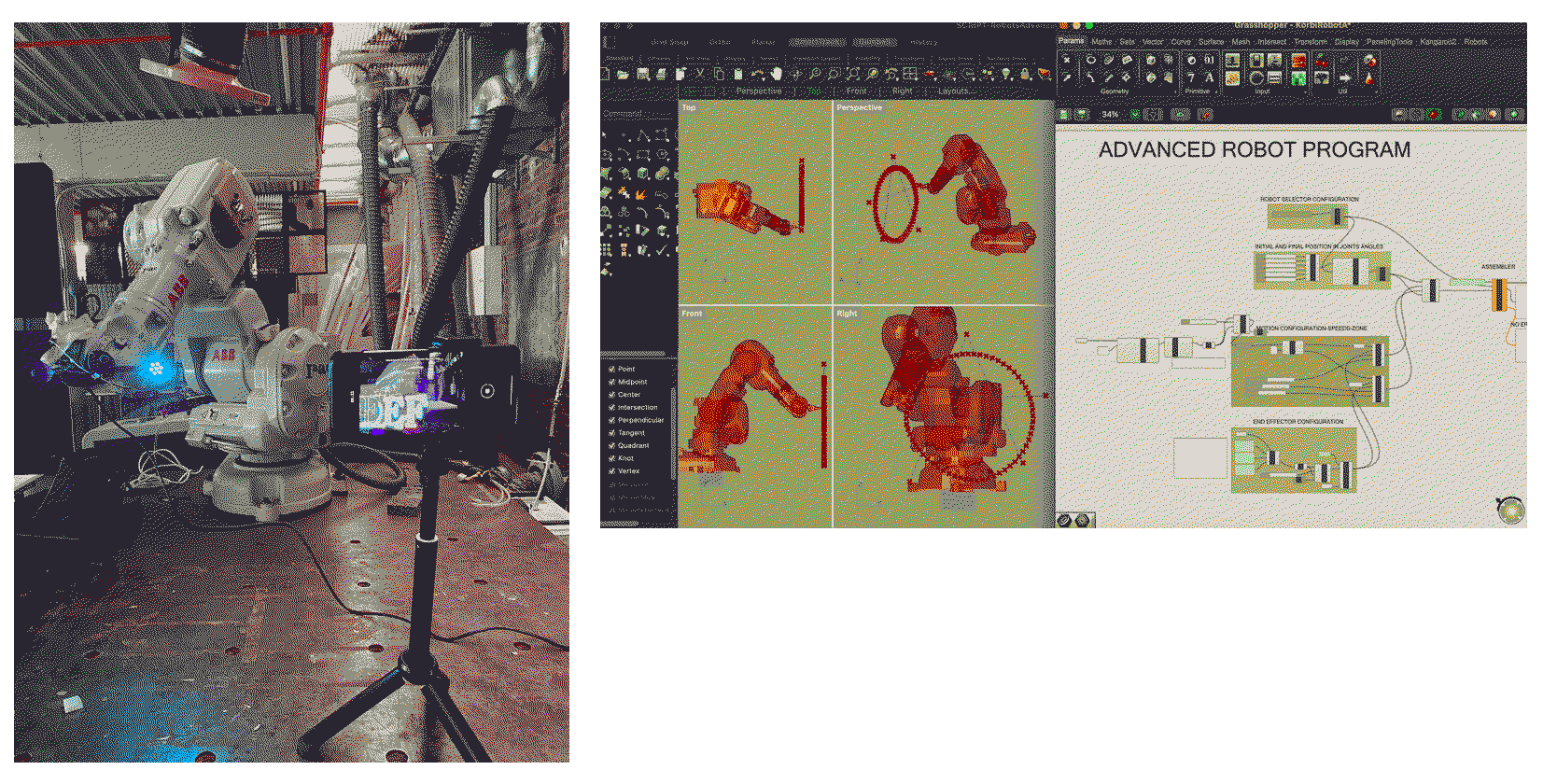Print using the Rhino printer icon

click(661, 75)
